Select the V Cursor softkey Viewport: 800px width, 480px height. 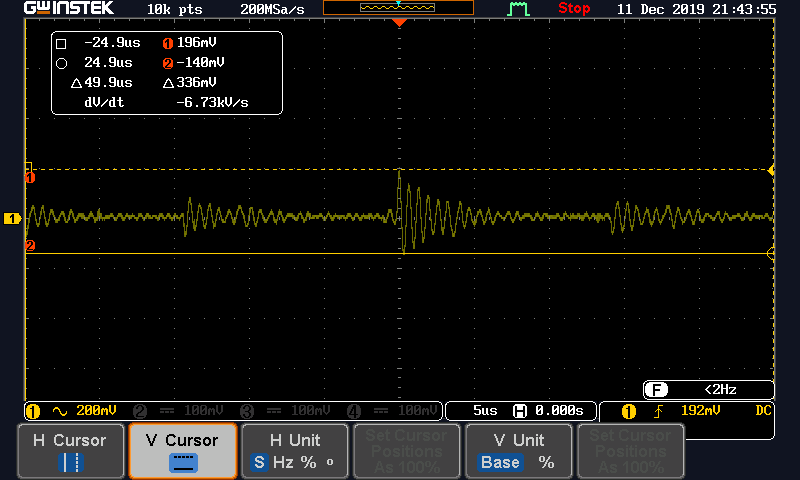pos(183,451)
